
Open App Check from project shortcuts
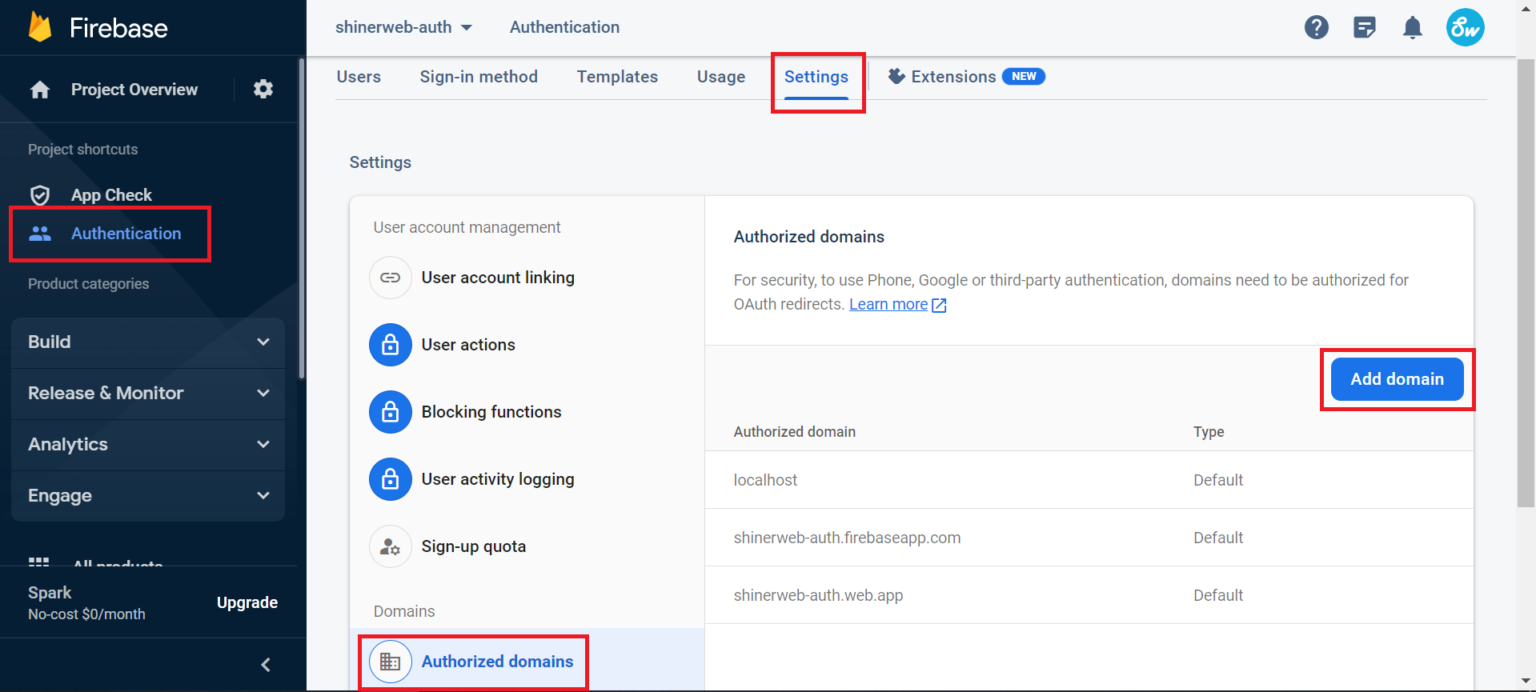click(111, 195)
